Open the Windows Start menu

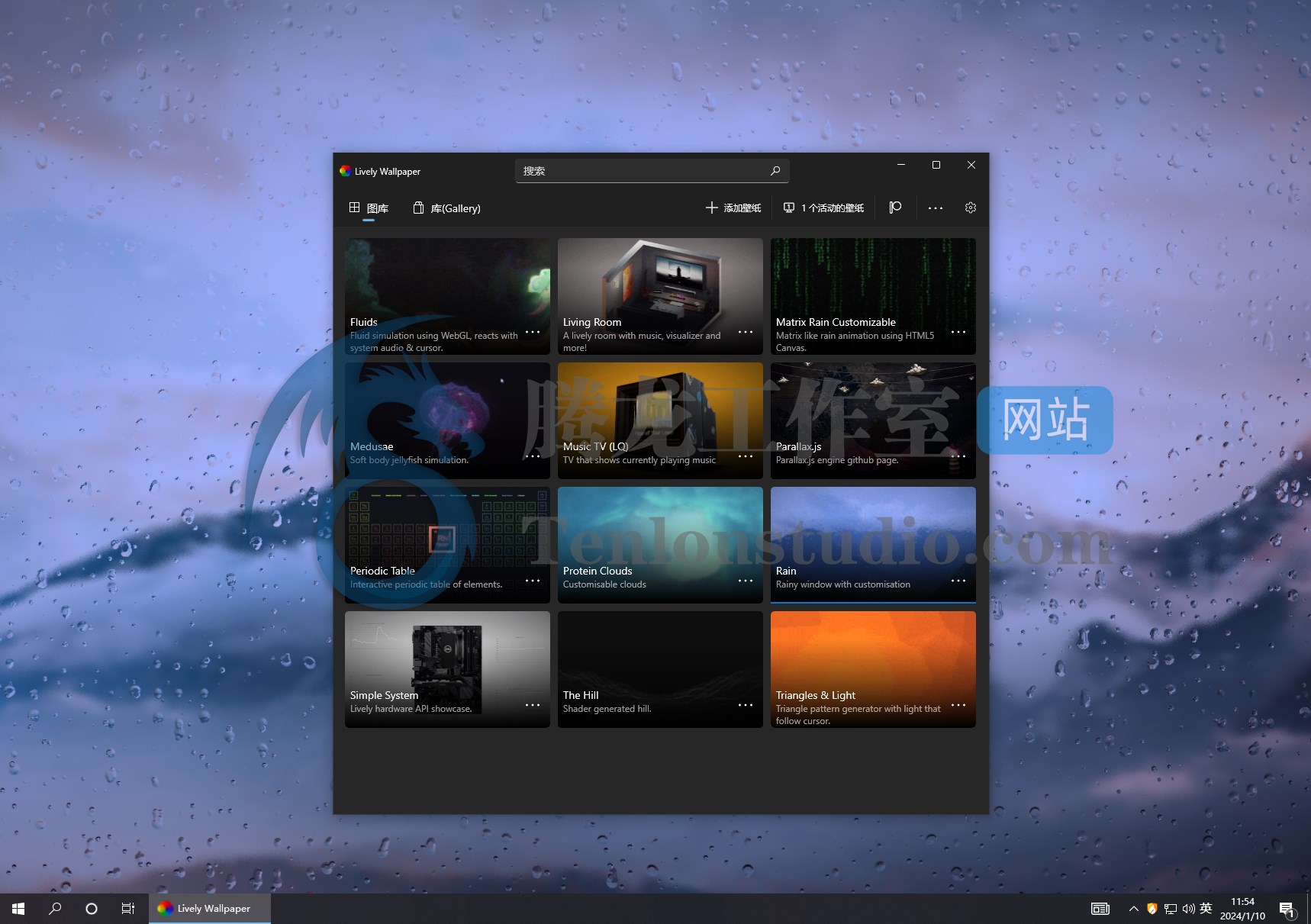coord(18,909)
